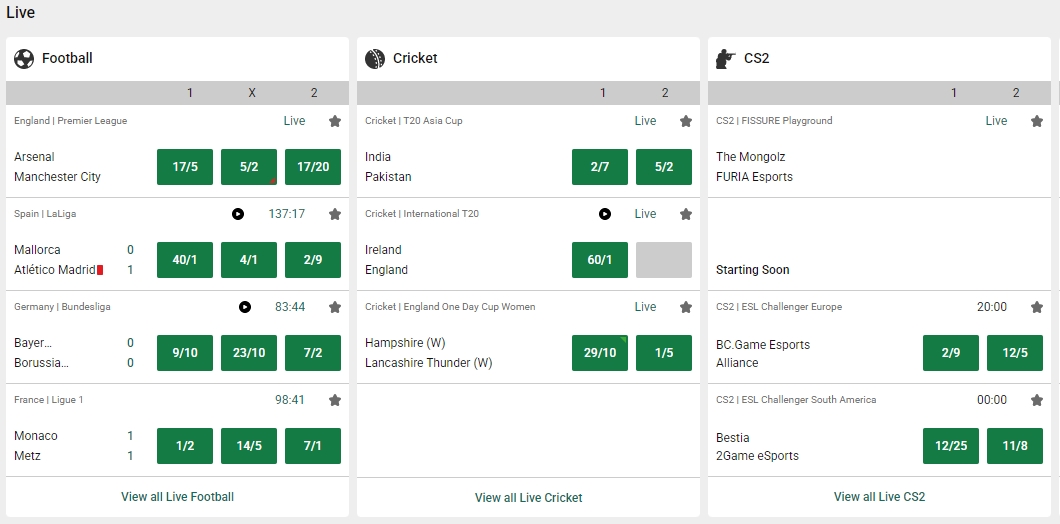Click stream icon for Ireland vs England
This screenshot has width=1060, height=524.
coord(605,214)
